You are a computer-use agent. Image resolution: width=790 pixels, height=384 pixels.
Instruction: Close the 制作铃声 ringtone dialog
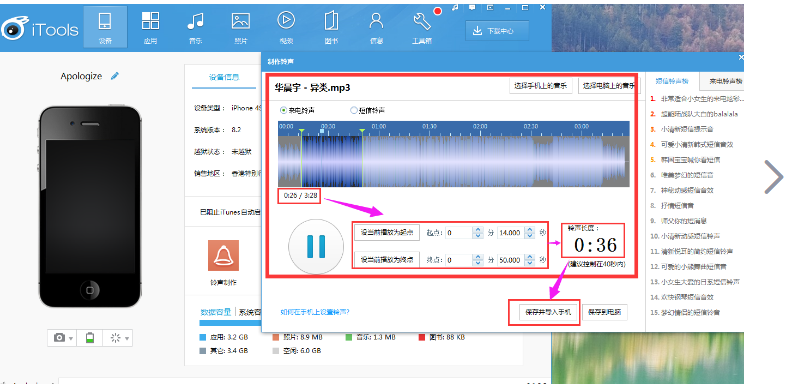click(x=741, y=57)
